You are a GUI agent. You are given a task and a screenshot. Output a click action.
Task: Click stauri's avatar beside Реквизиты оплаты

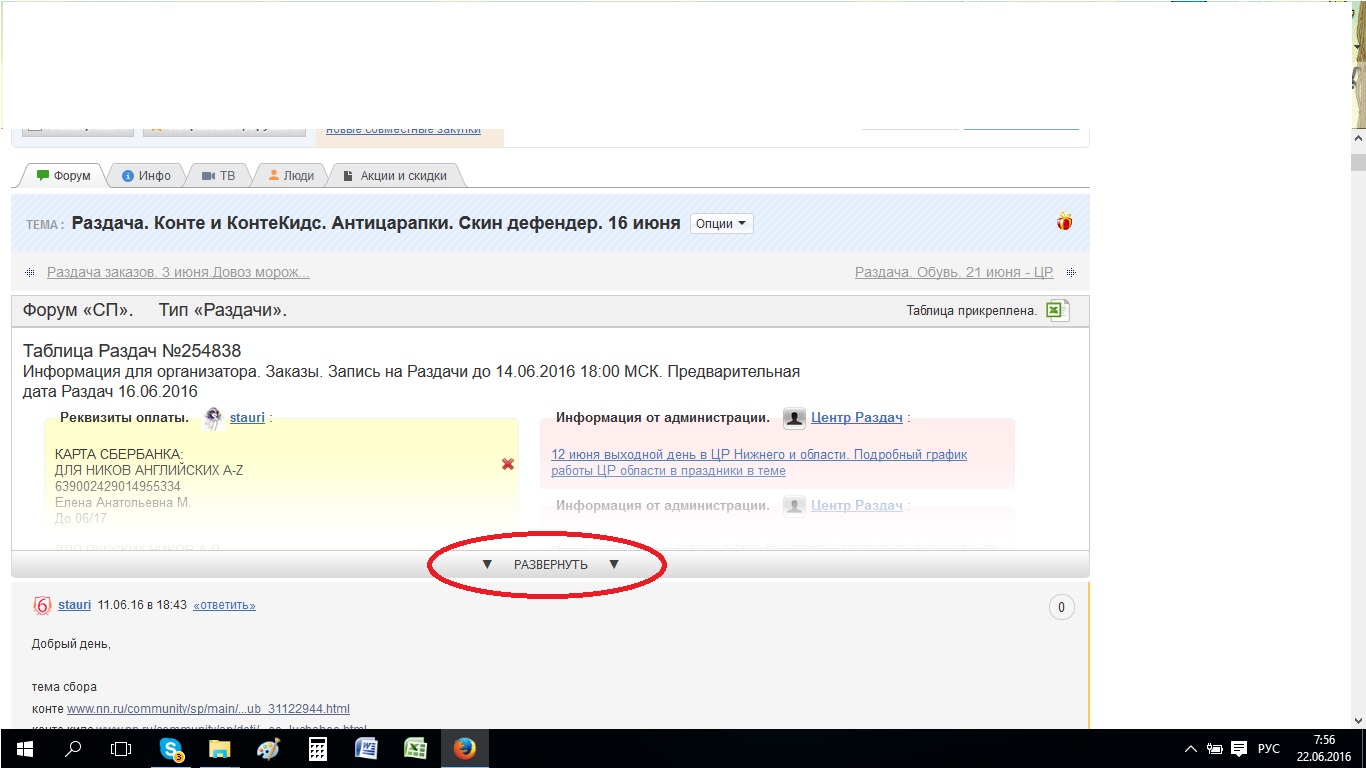tap(213, 418)
